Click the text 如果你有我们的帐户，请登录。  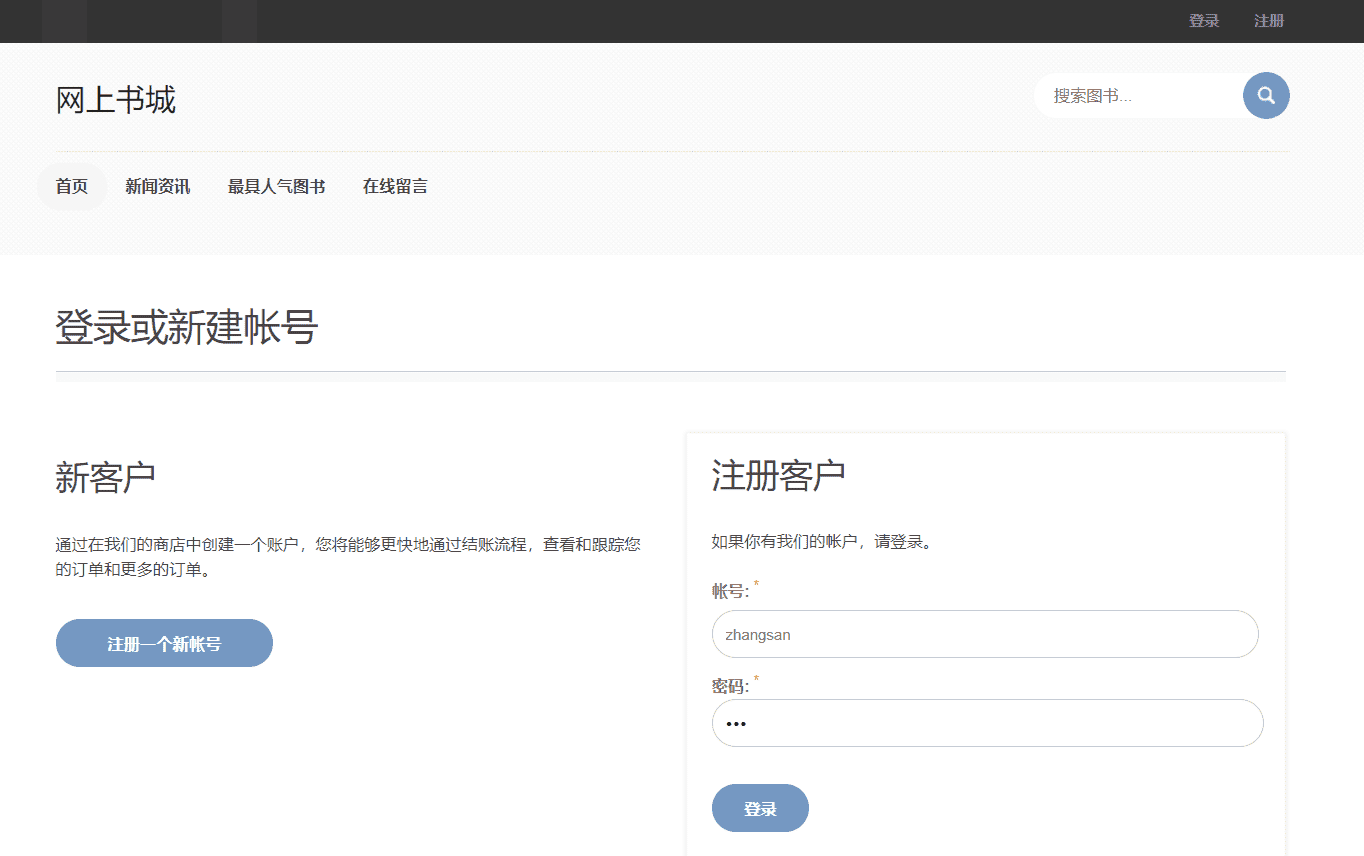(x=822, y=542)
